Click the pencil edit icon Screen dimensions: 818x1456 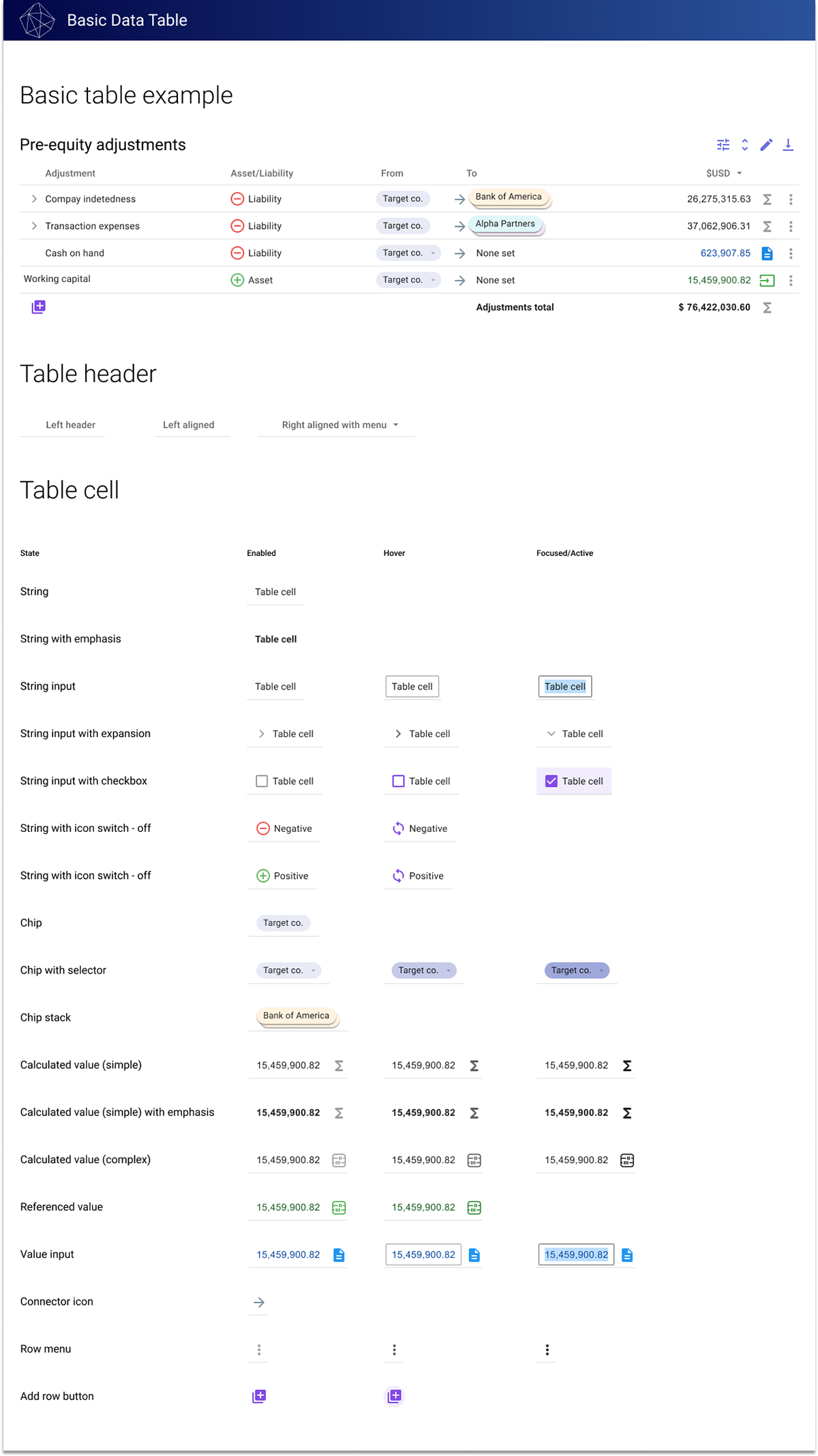point(766,144)
